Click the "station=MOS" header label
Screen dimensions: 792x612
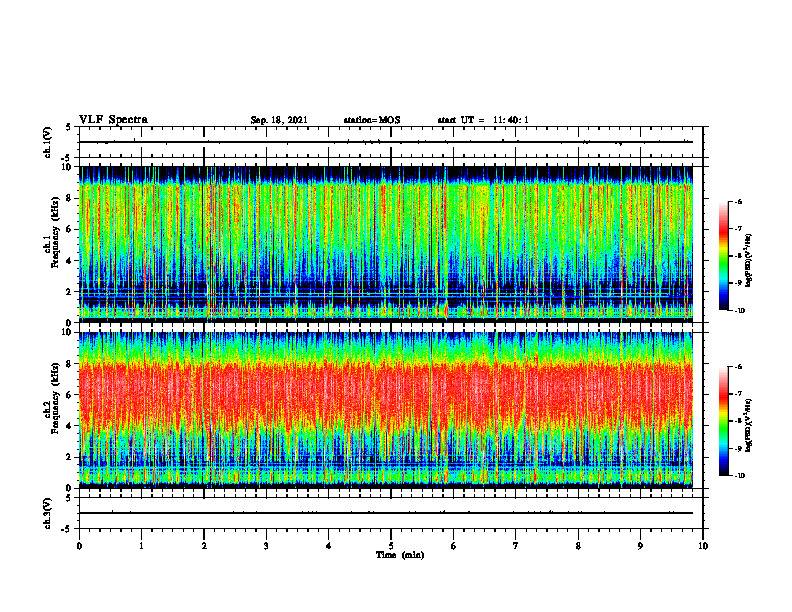[372, 120]
